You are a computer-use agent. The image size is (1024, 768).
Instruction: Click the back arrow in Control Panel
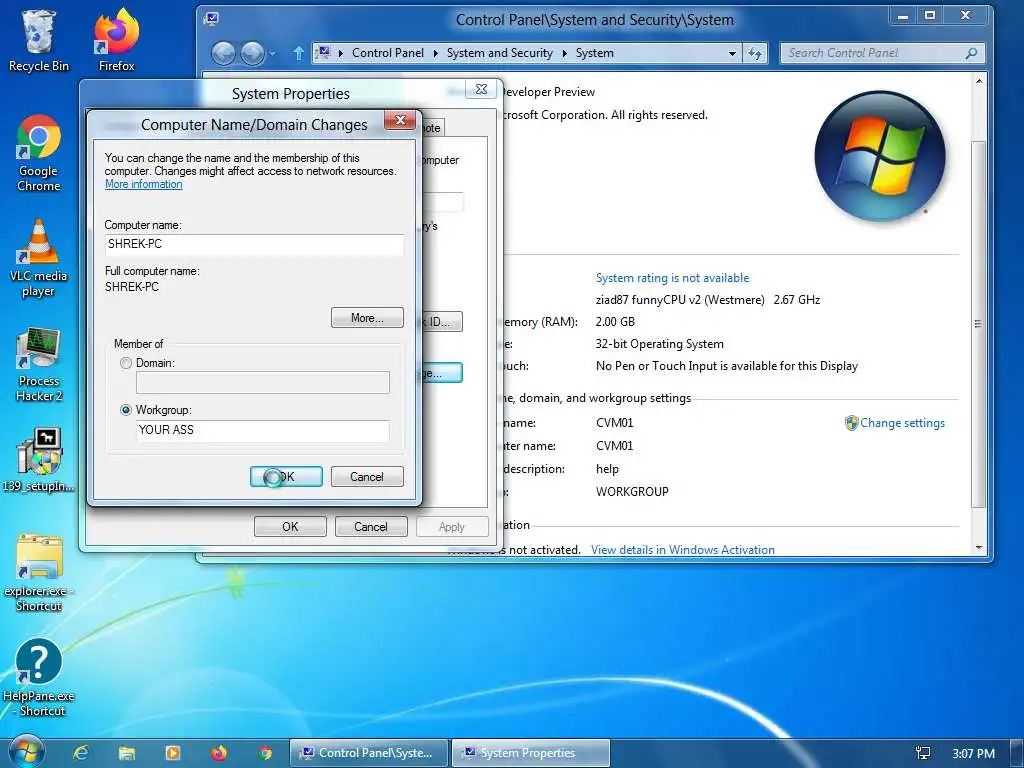[223, 54]
